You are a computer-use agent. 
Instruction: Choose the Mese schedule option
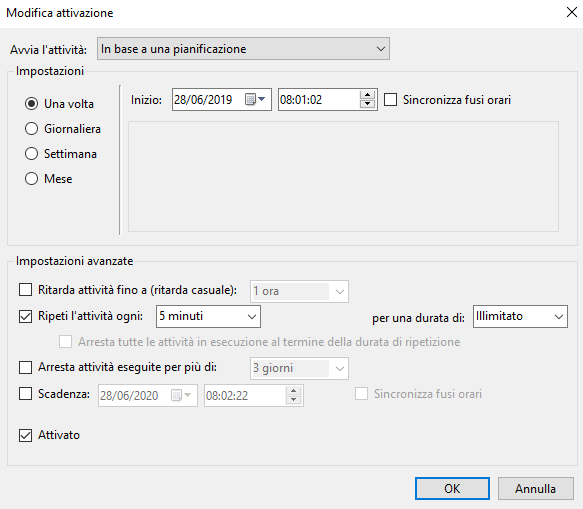[31, 178]
